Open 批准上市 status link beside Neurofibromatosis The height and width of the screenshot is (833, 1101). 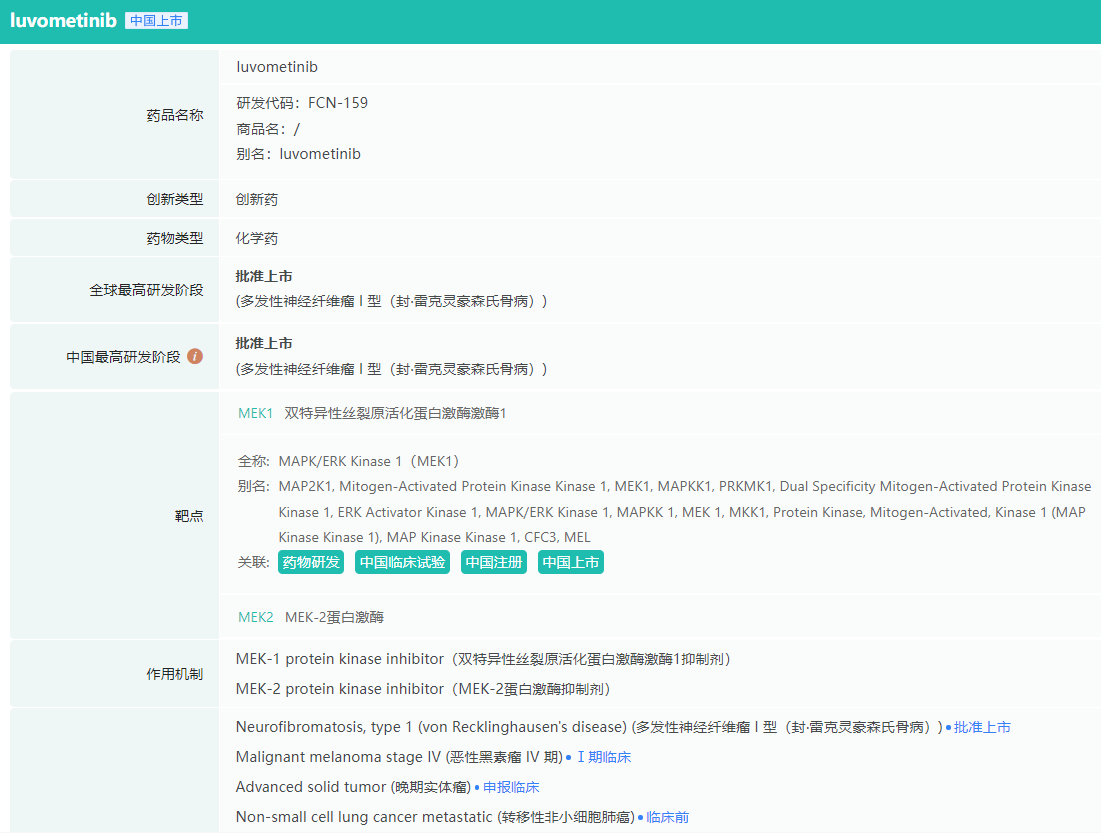(x=982, y=727)
